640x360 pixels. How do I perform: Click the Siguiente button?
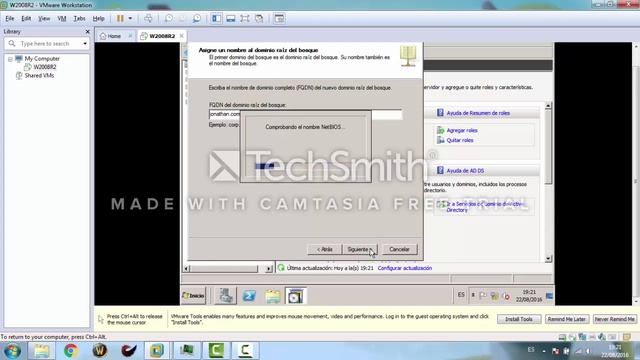[359, 249]
